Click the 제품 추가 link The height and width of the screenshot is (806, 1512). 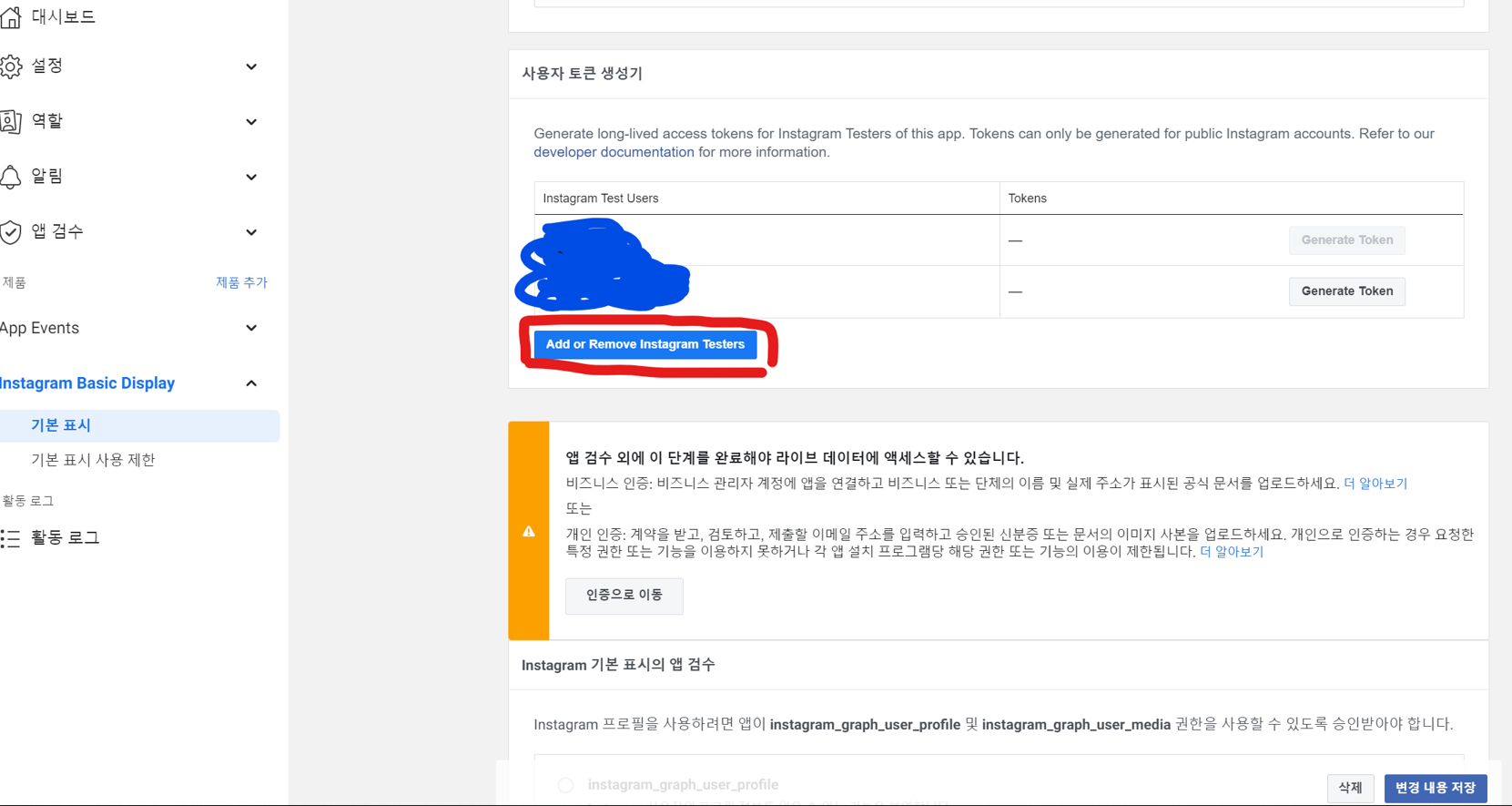[x=241, y=282]
